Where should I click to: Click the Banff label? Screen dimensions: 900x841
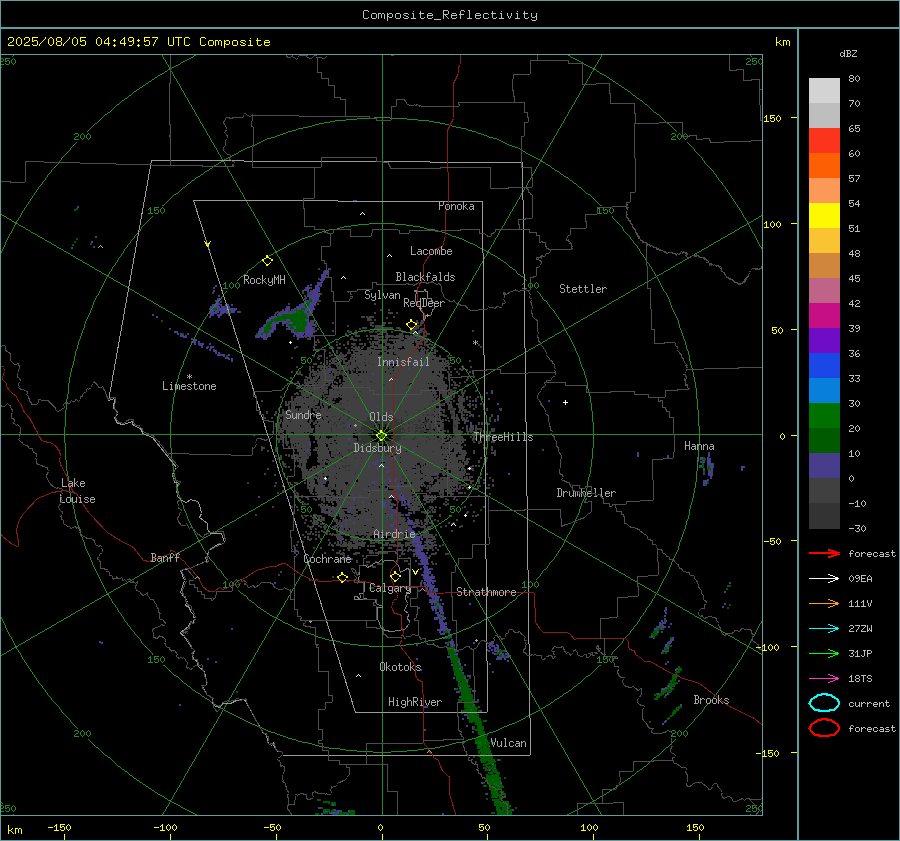pyautogui.click(x=165, y=558)
